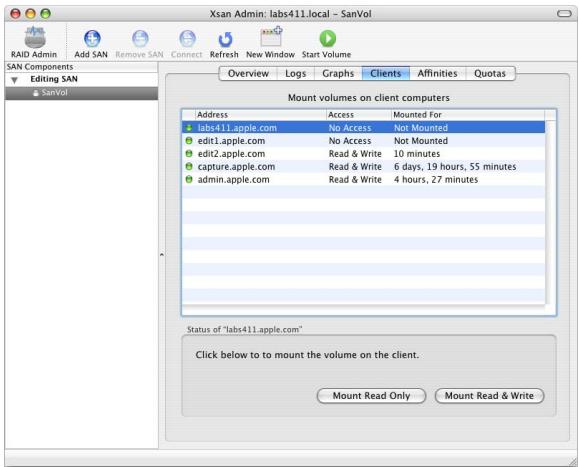Select the capture.apple.com client row
Image resolution: width=579 pixels, height=467 pixels.
coord(363,166)
